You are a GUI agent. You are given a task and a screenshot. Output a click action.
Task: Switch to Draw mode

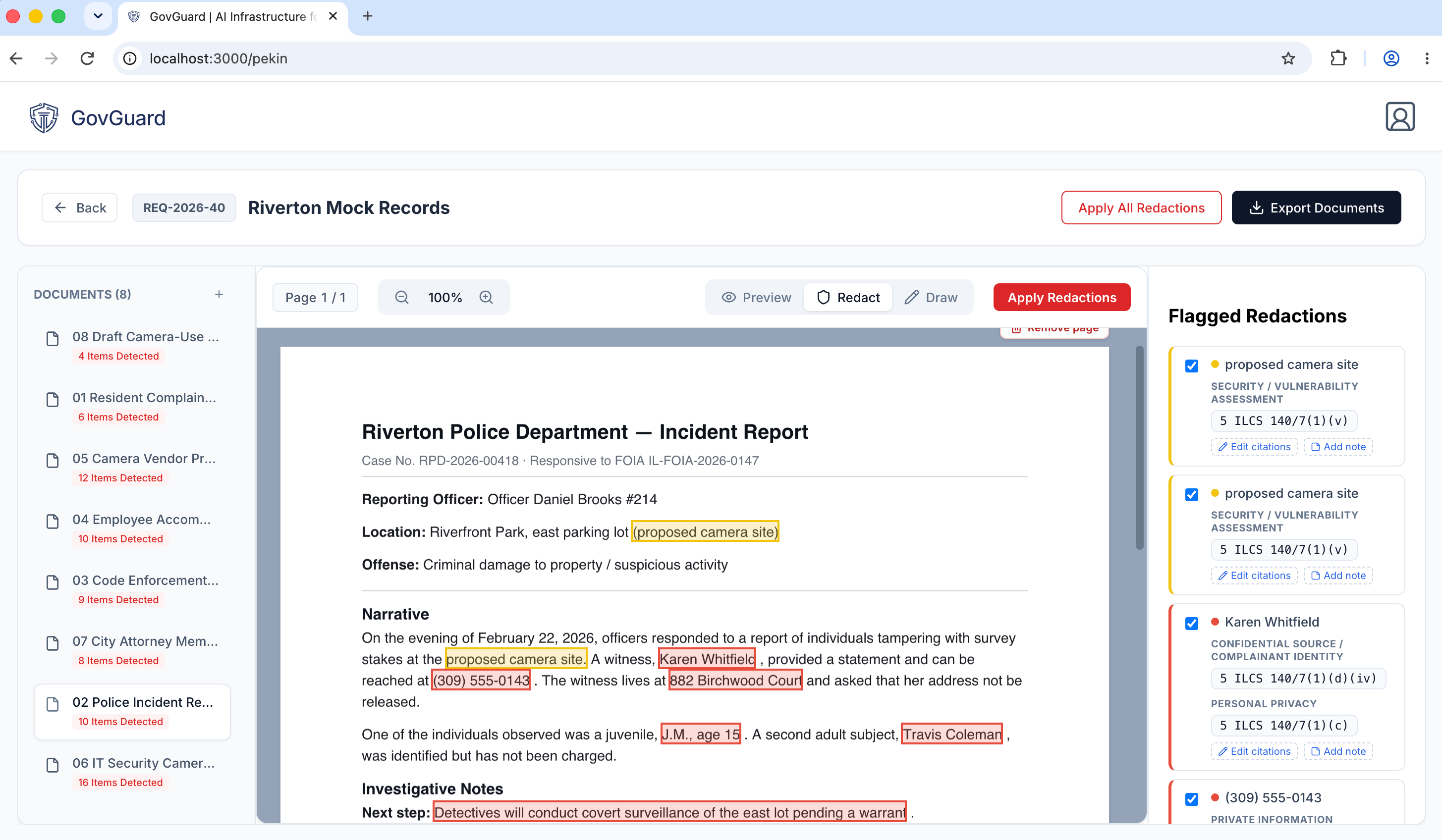pyautogui.click(x=931, y=297)
